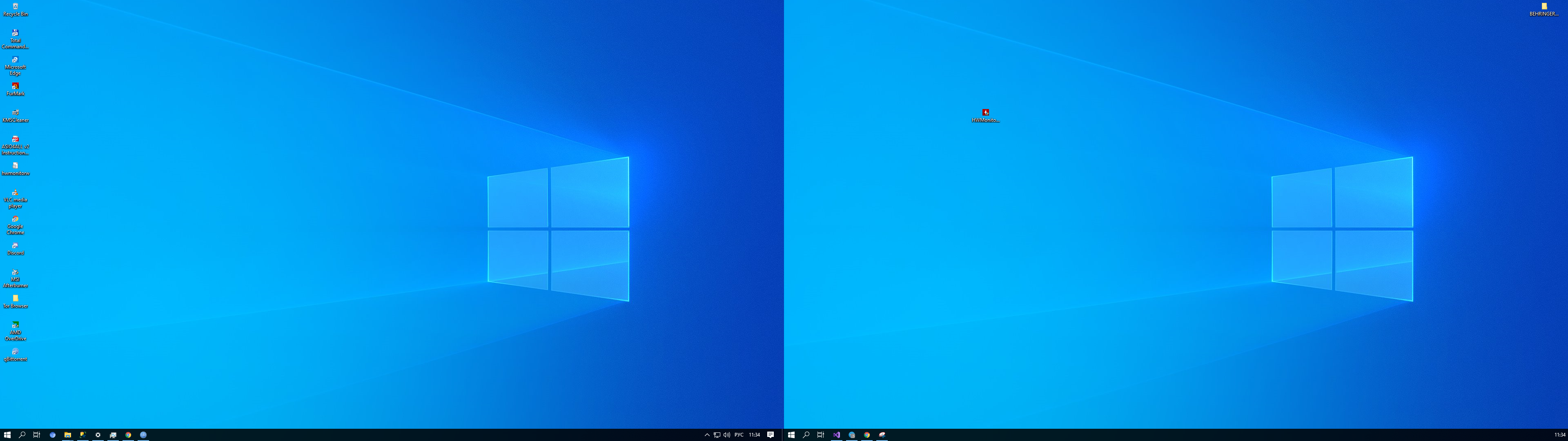This screenshot has width=1568, height=441.
Task: Click the network status tray icon
Action: 717,435
